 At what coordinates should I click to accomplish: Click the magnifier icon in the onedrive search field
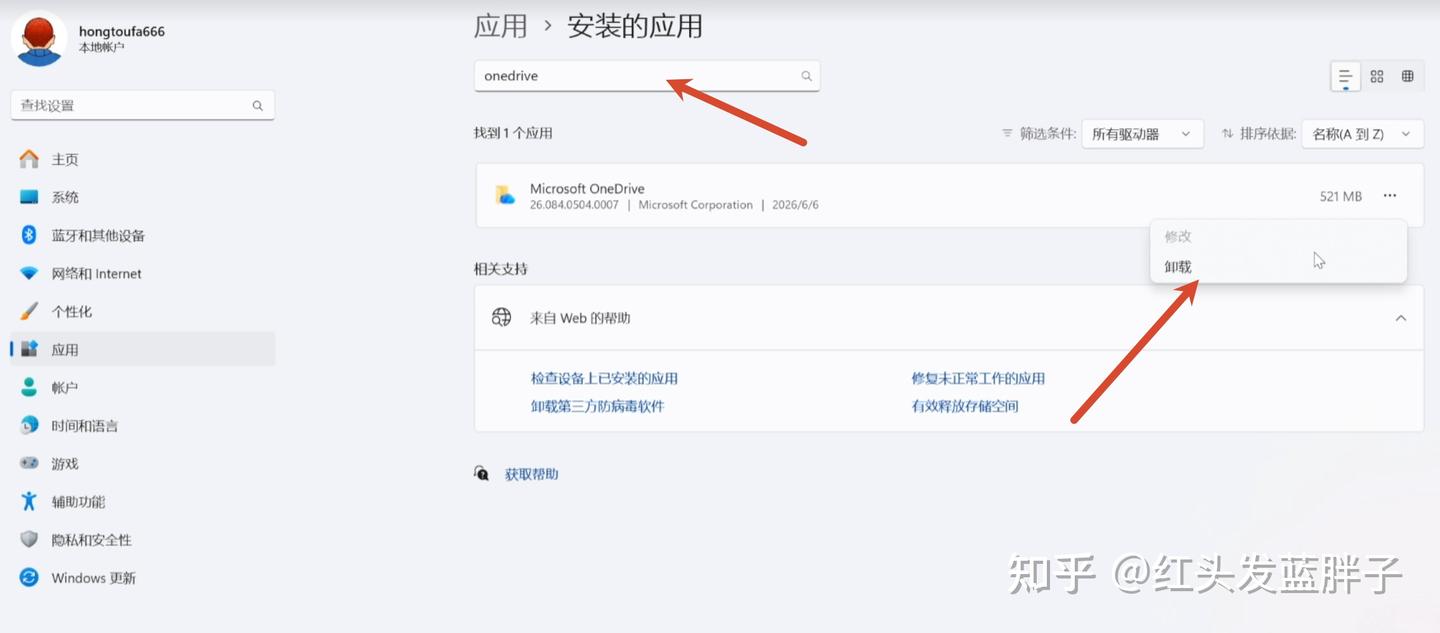[x=806, y=76]
